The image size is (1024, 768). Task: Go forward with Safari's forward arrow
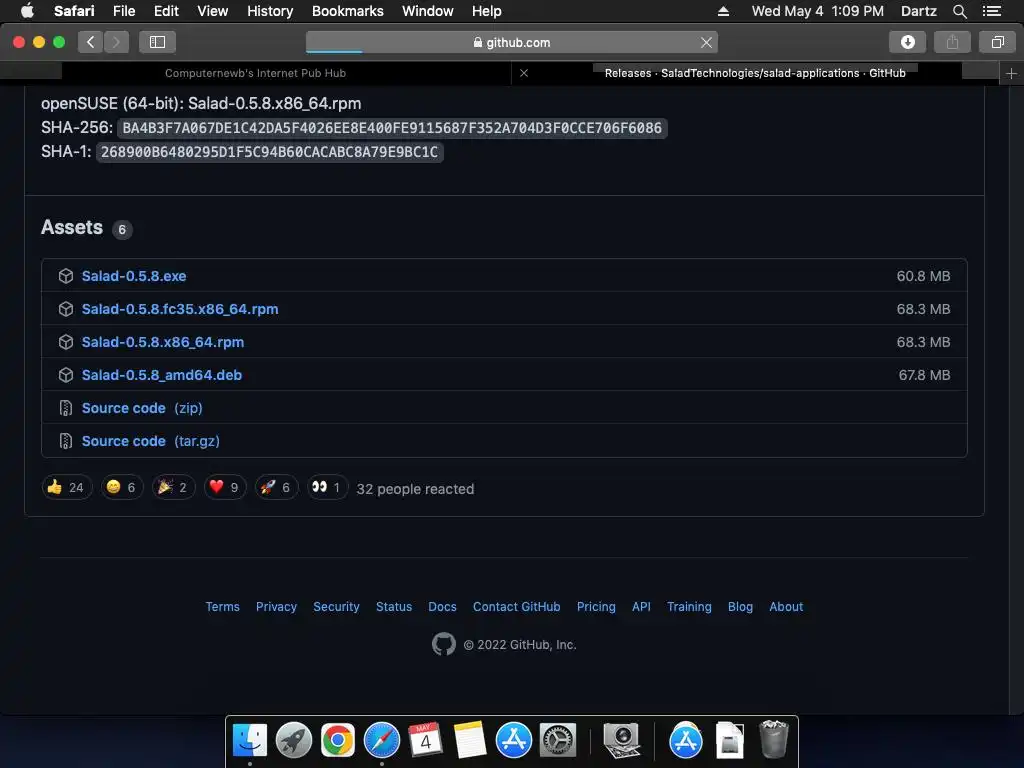coord(116,42)
